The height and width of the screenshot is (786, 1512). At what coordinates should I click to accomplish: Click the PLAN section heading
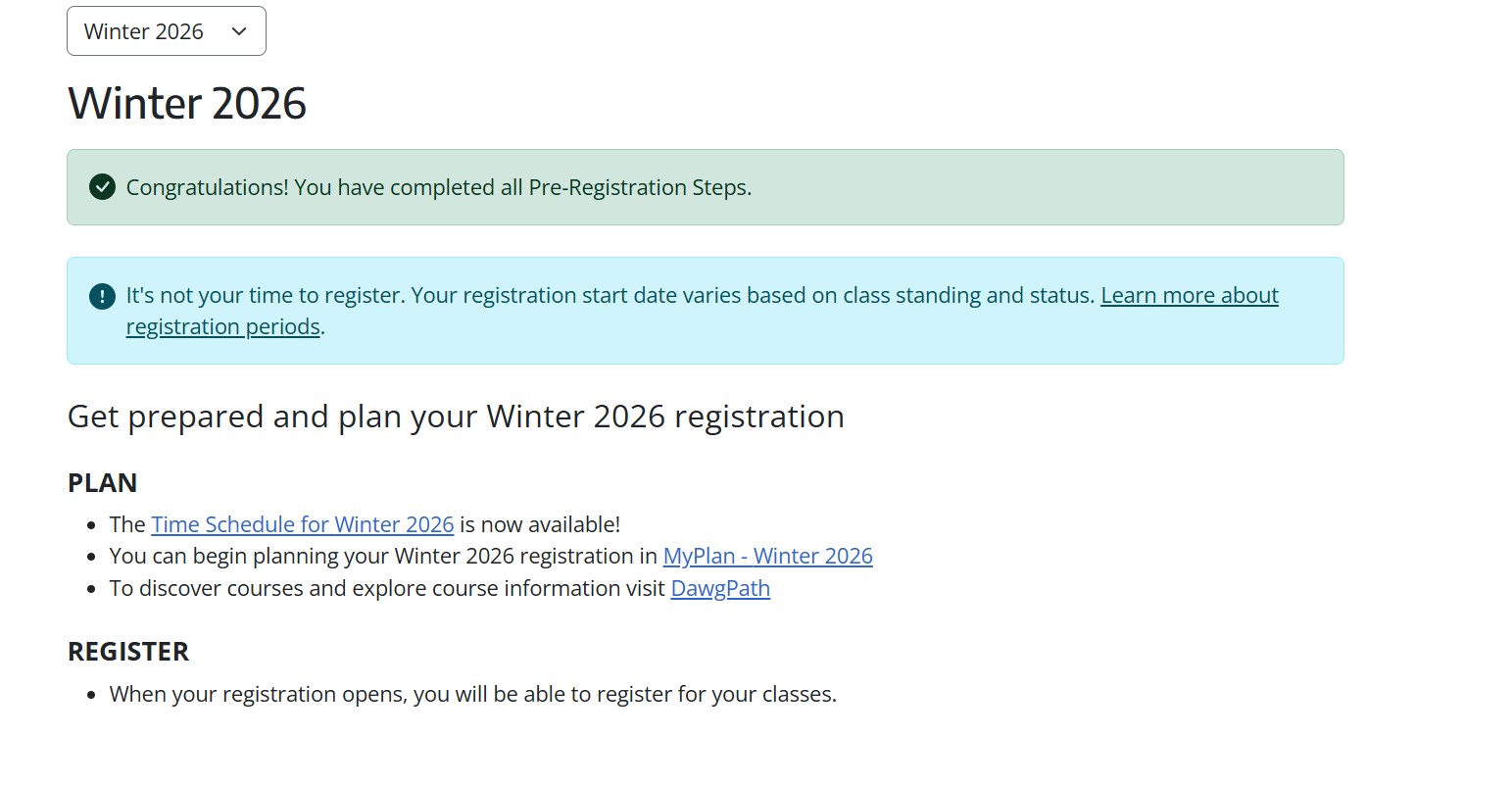pos(102,482)
